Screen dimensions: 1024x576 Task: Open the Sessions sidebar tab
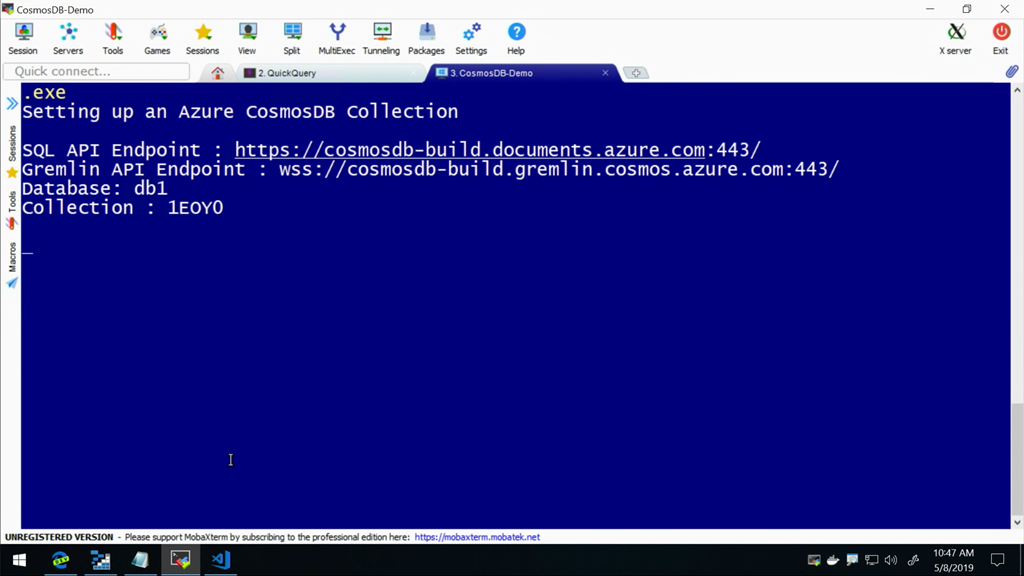point(12,144)
